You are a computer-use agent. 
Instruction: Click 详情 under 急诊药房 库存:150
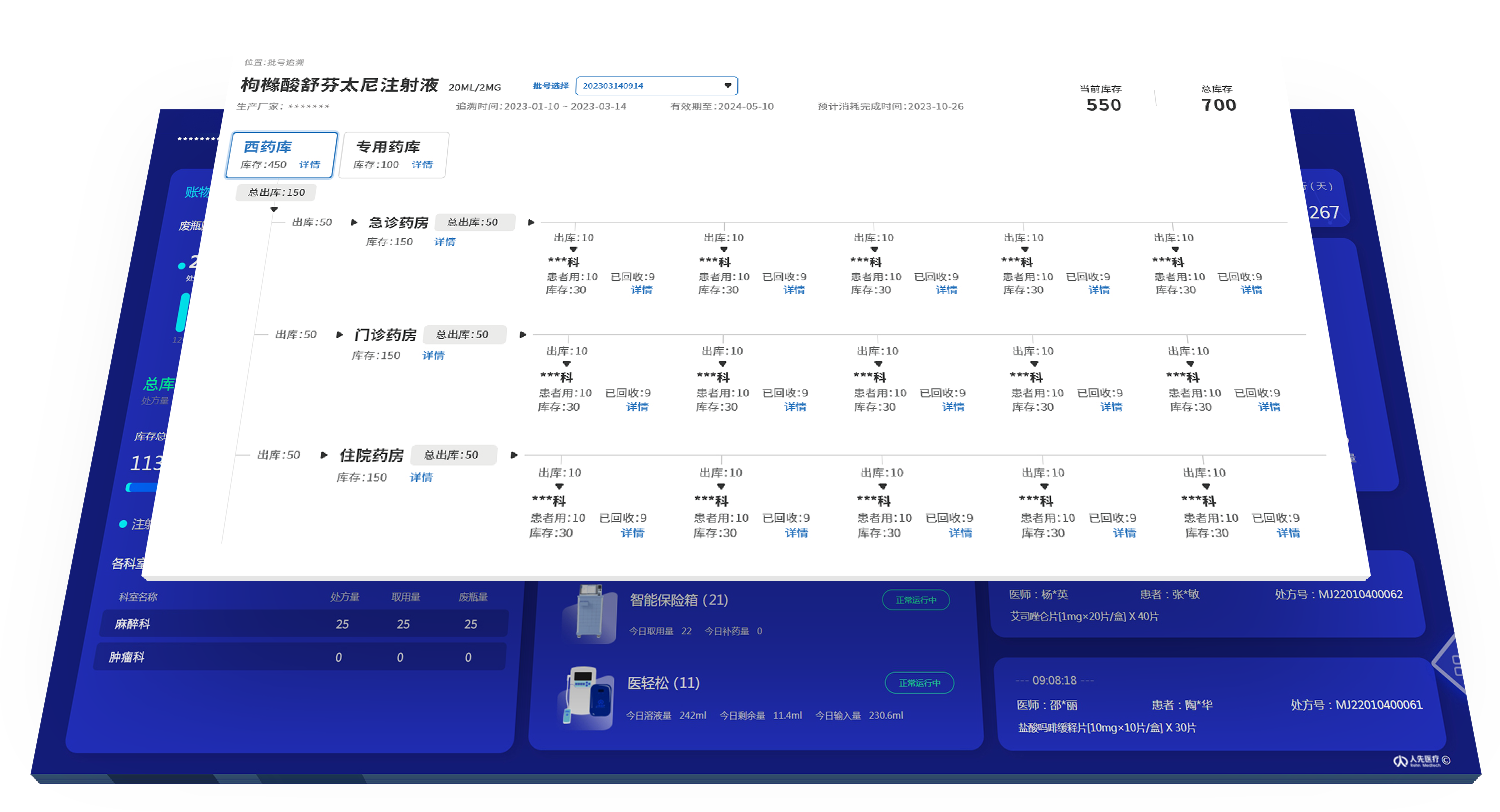(x=445, y=242)
